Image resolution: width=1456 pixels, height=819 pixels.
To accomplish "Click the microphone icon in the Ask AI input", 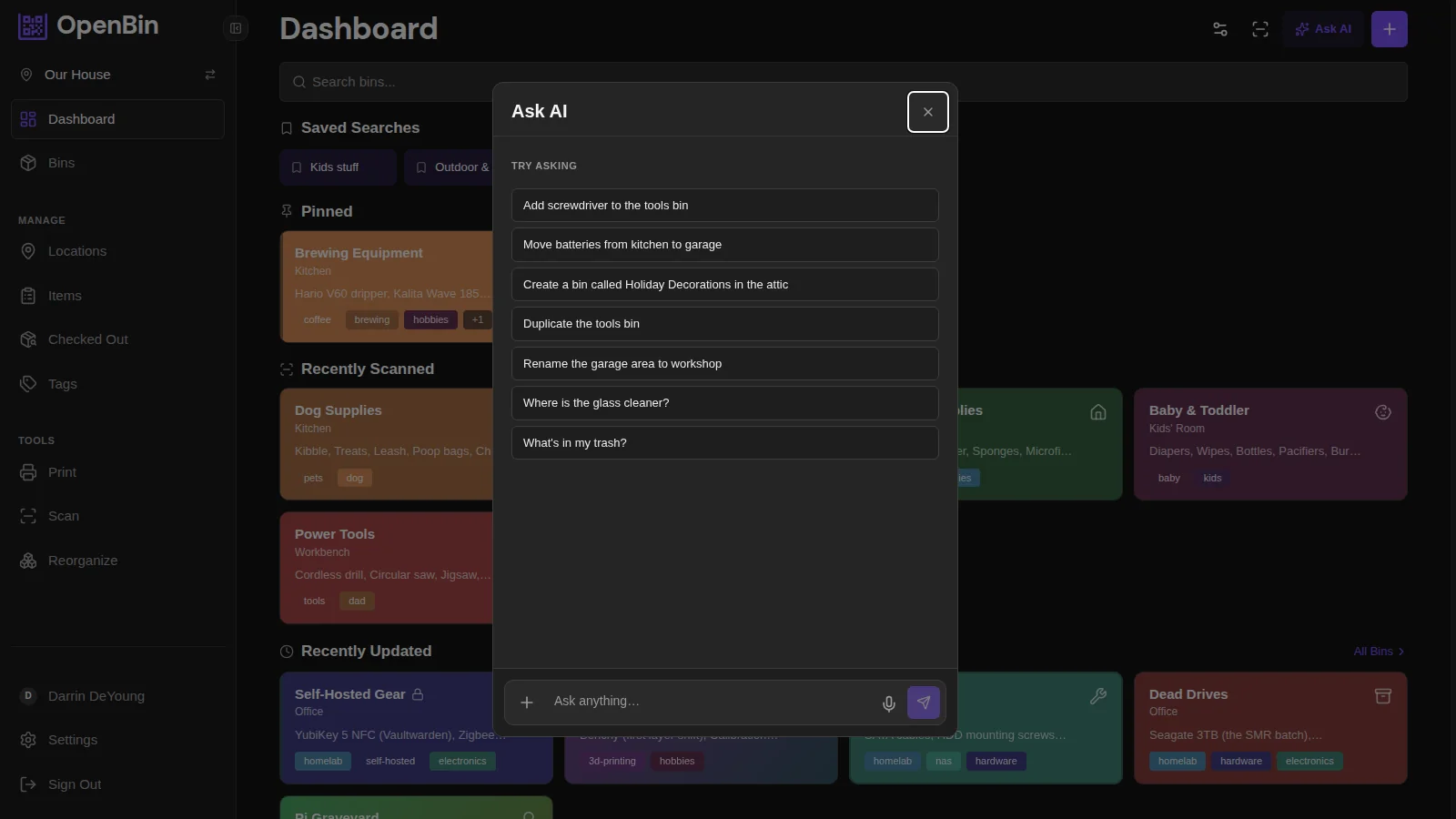I will 888,703.
